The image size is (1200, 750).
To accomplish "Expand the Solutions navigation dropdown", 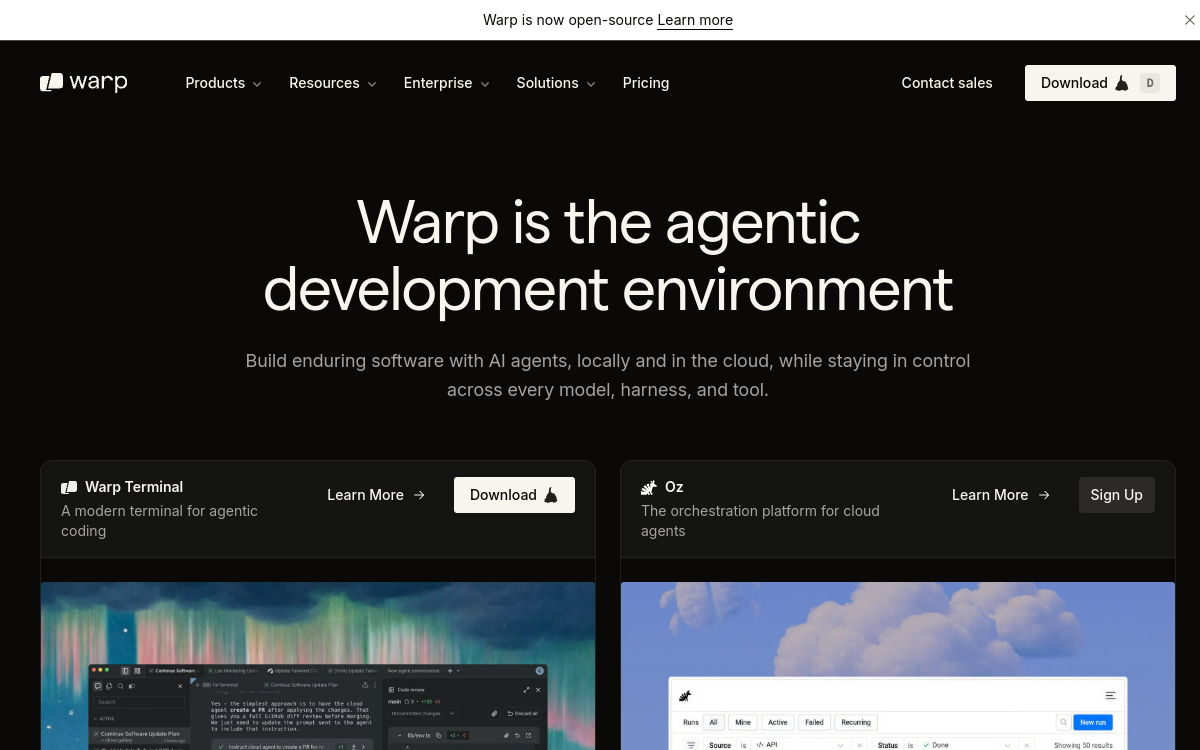I will 556,83.
